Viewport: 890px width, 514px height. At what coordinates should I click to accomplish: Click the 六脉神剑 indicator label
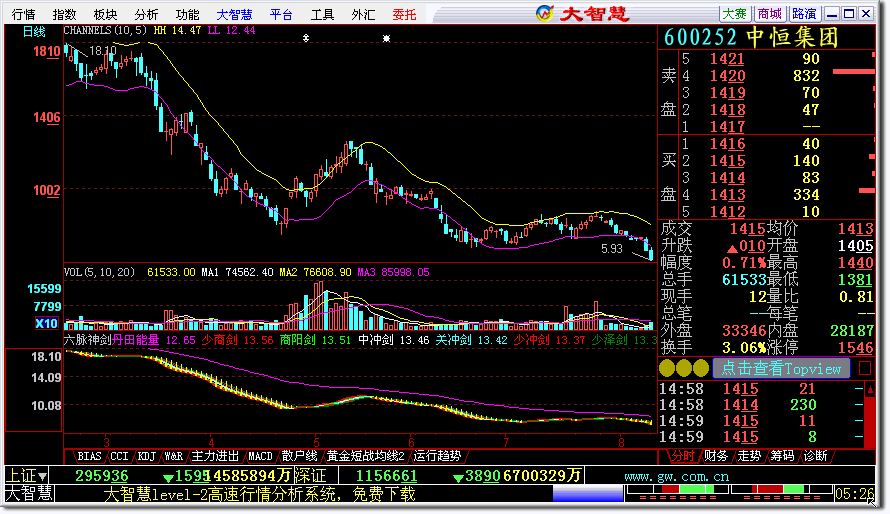pos(87,340)
